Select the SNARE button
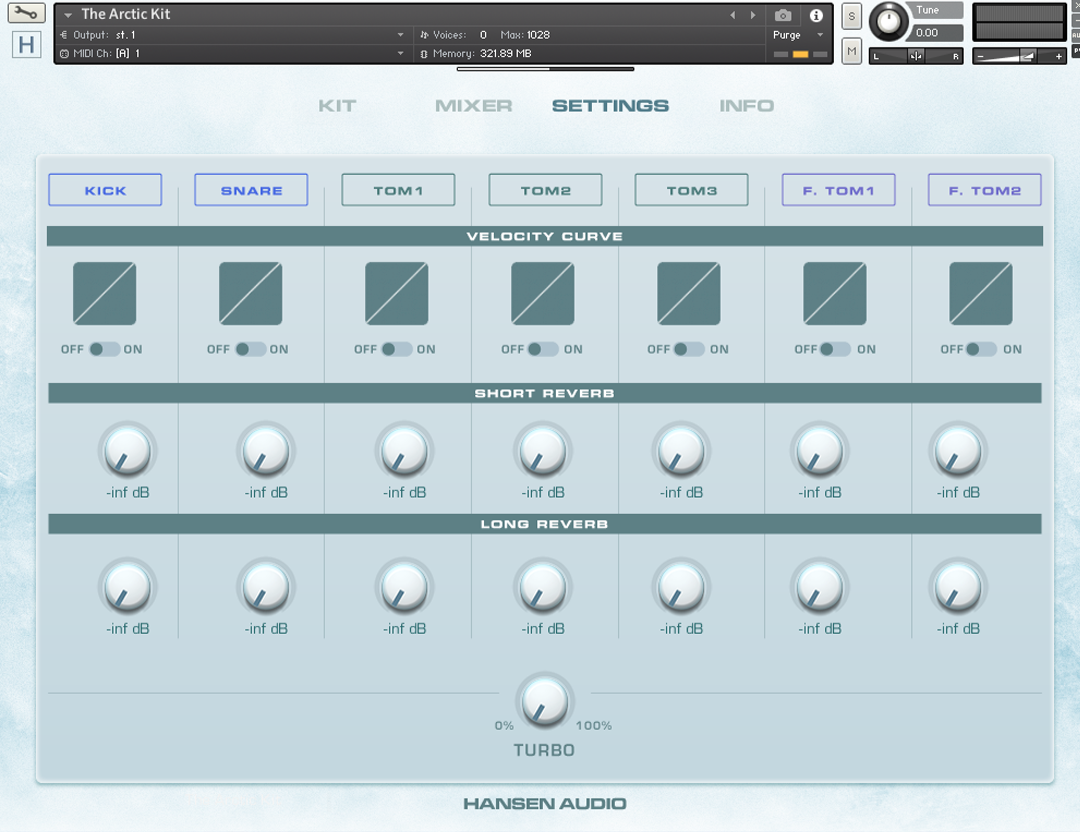The image size is (1080, 832). tap(251, 190)
